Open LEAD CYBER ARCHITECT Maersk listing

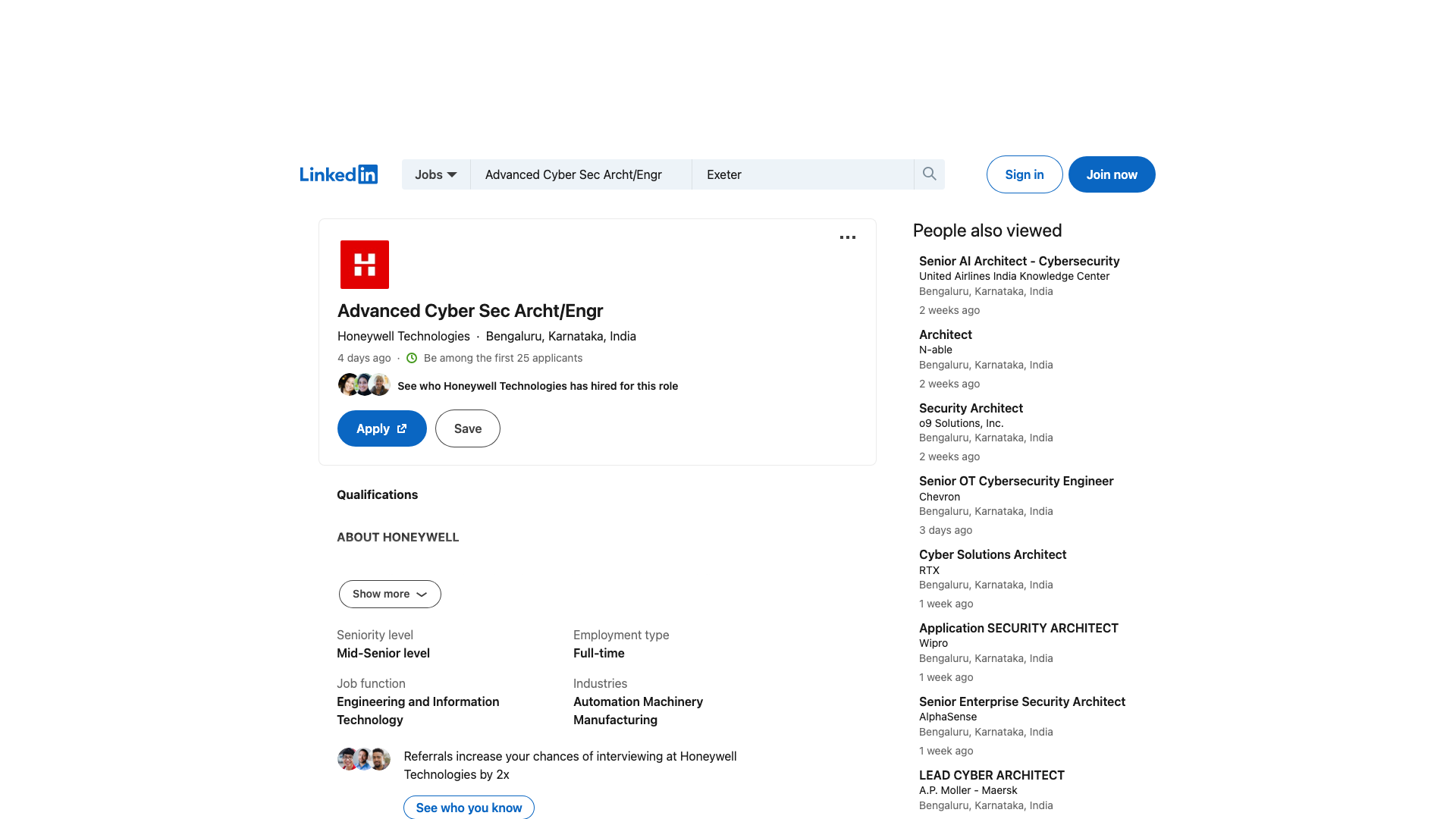992,775
